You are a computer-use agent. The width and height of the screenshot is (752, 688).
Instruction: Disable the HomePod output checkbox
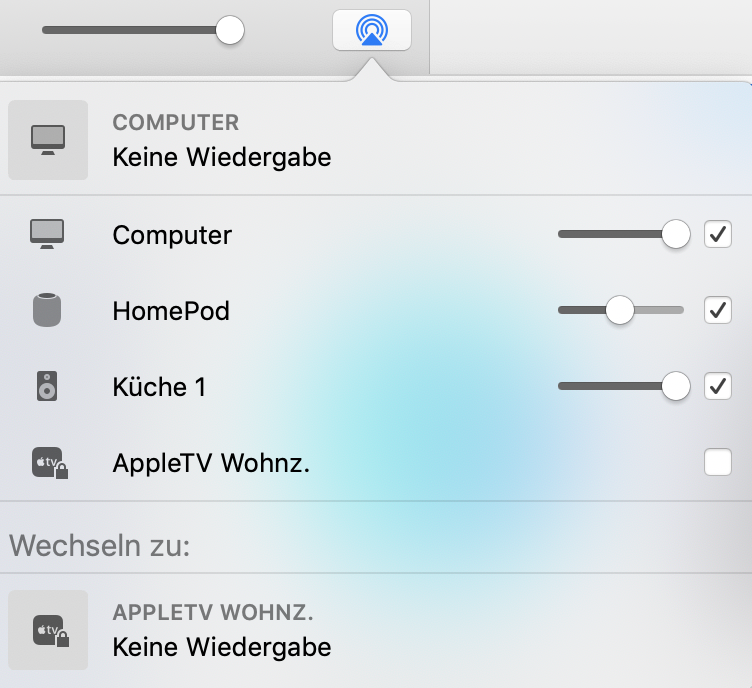[x=718, y=310]
